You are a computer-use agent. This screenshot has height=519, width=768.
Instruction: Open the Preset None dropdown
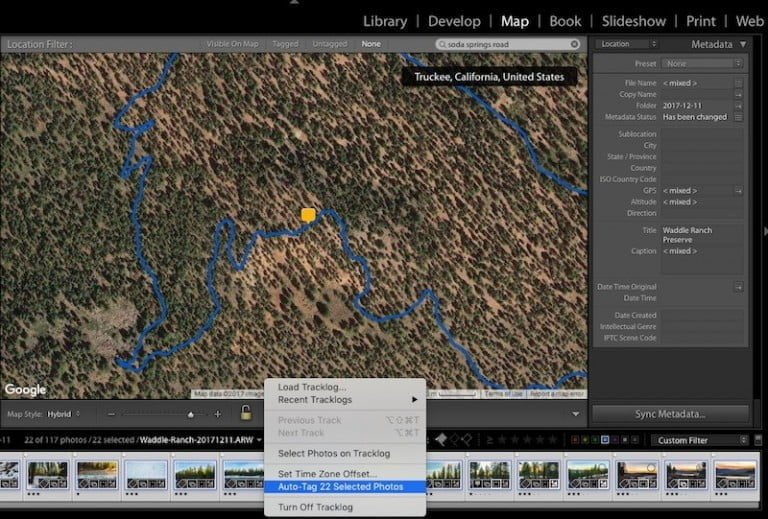702,64
